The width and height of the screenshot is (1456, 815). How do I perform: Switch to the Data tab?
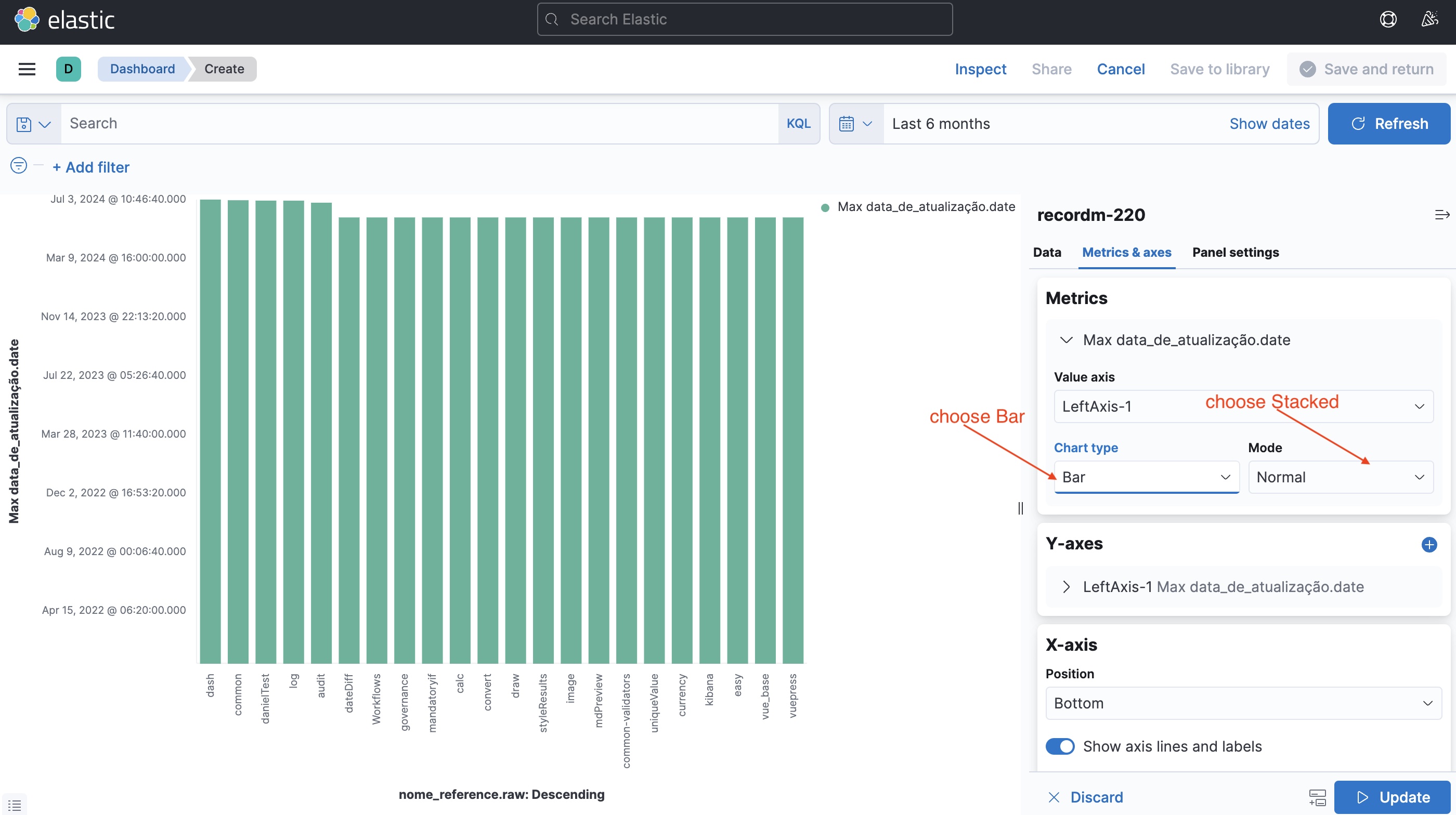pyautogui.click(x=1047, y=253)
